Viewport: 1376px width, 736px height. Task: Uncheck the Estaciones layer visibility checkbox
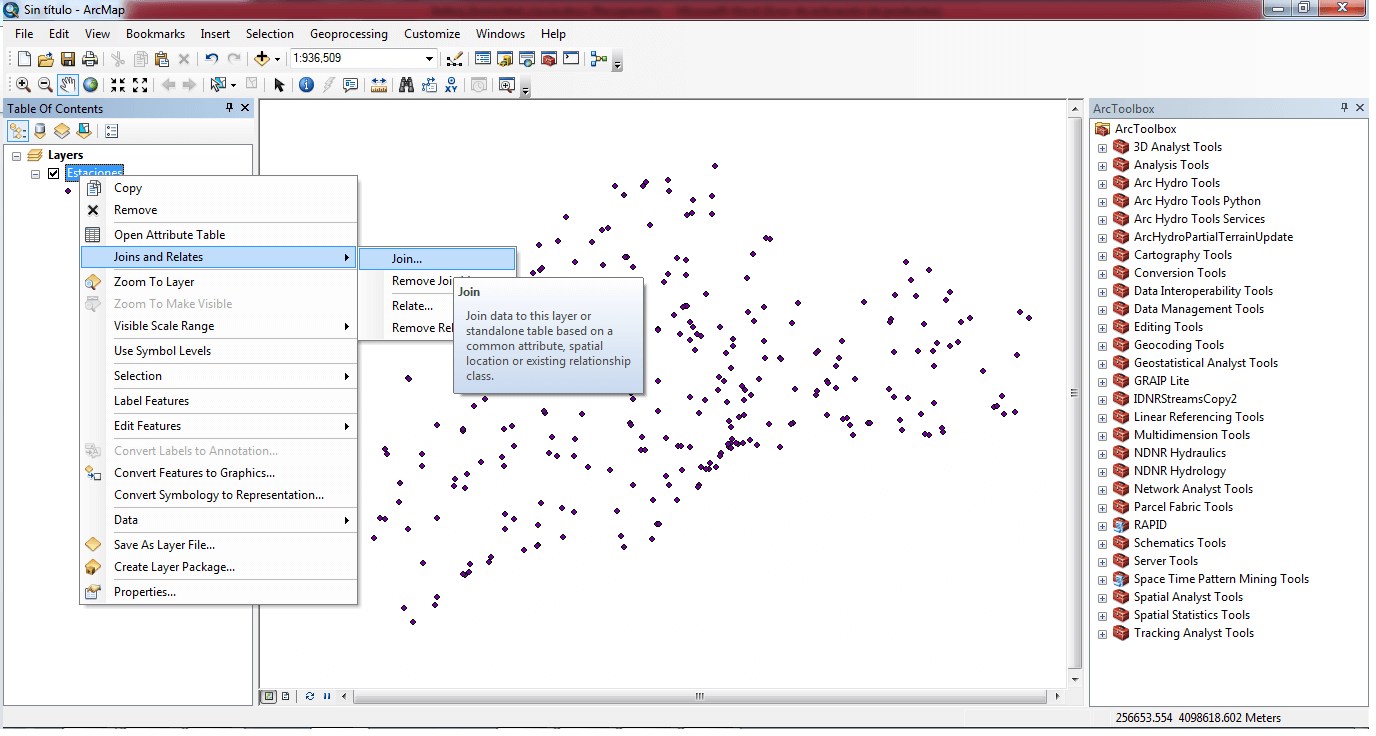coord(54,174)
